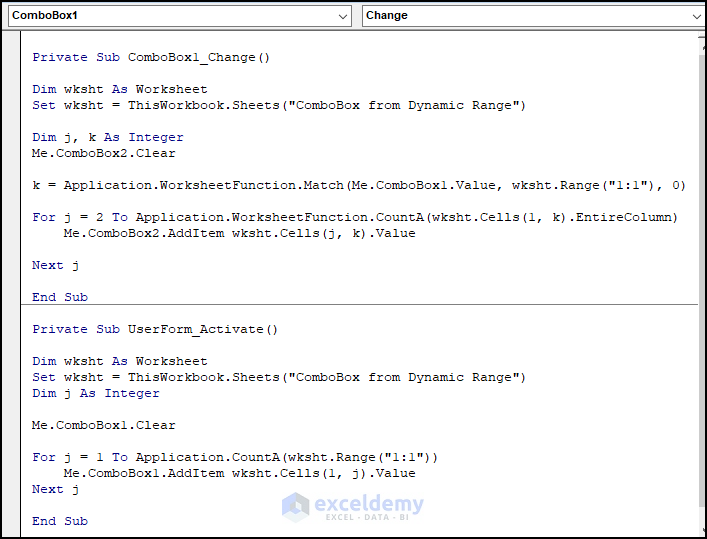Place cursor on Me.ComboBox1.Clear line
707x539 pixels.
click(x=104, y=425)
